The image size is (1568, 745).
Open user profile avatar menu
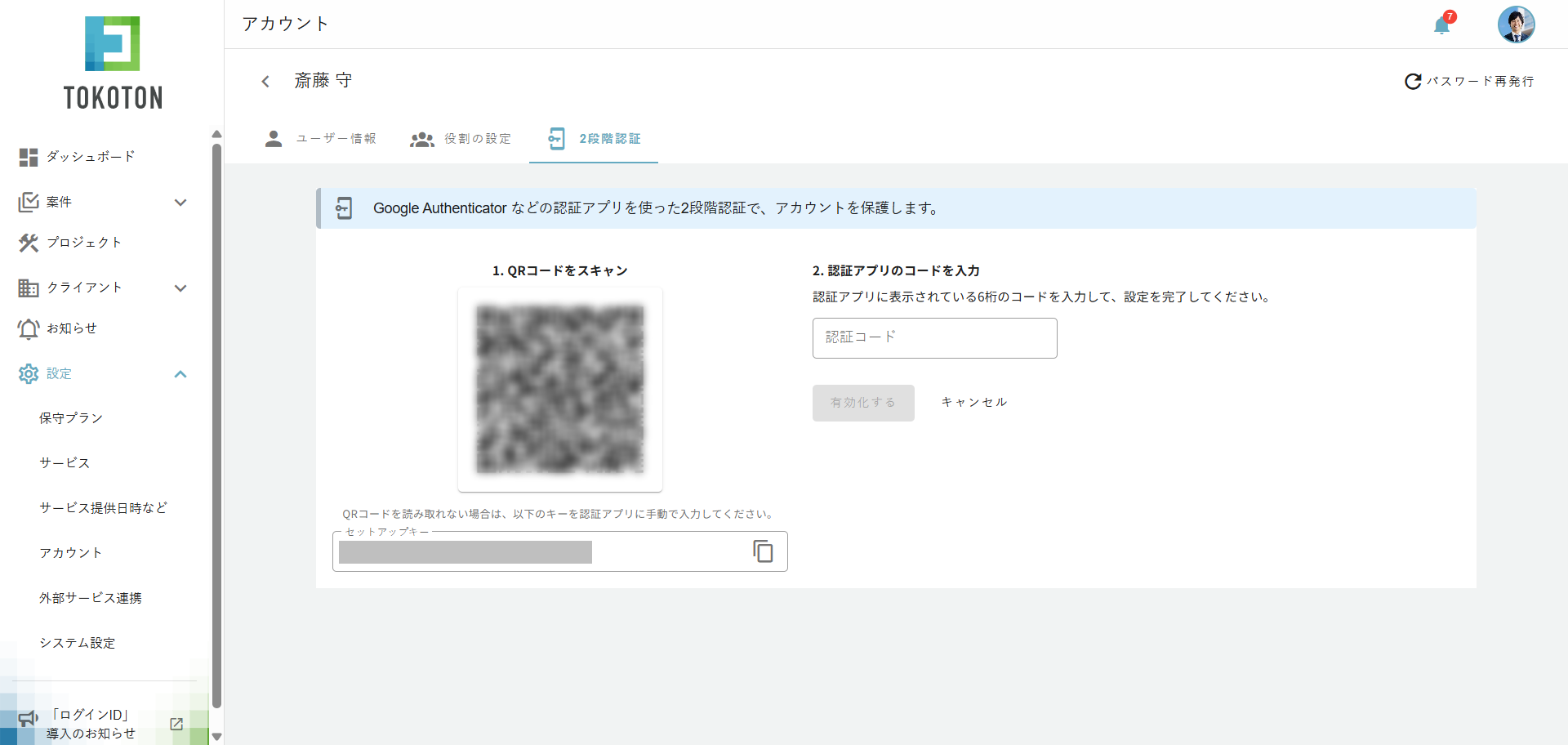click(1517, 24)
